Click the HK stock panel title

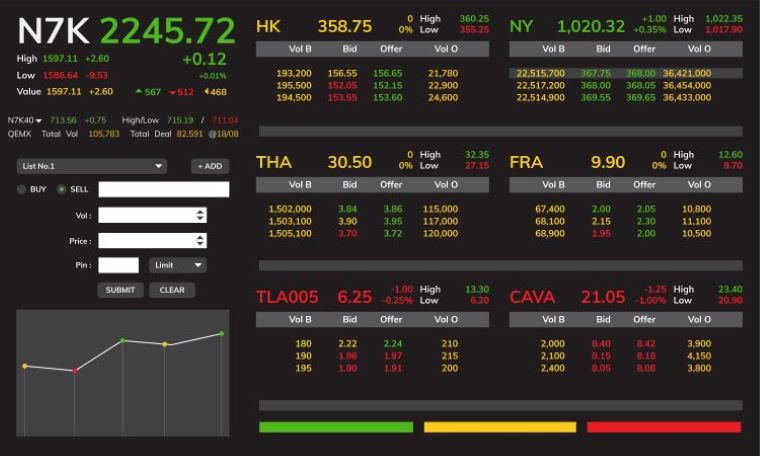(x=268, y=26)
